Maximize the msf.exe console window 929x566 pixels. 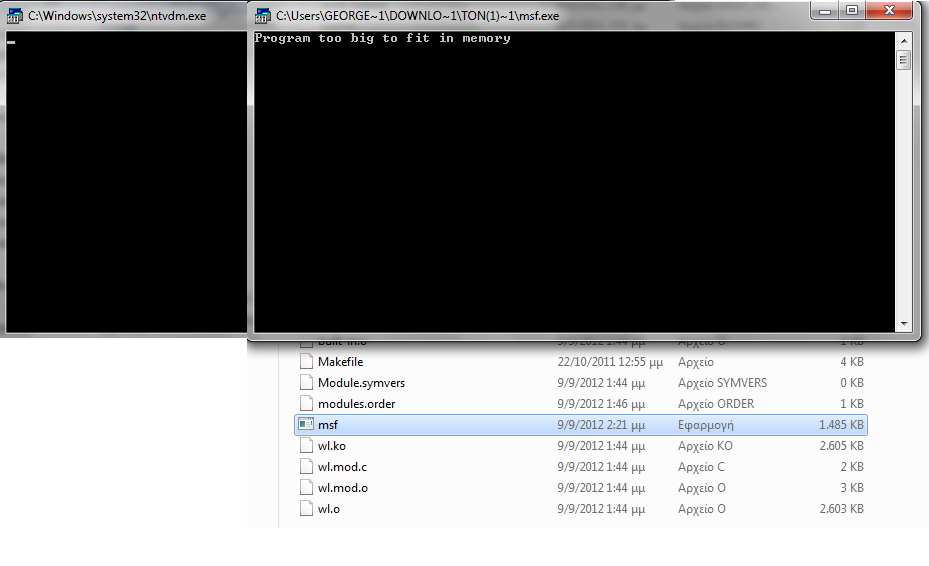pos(852,11)
